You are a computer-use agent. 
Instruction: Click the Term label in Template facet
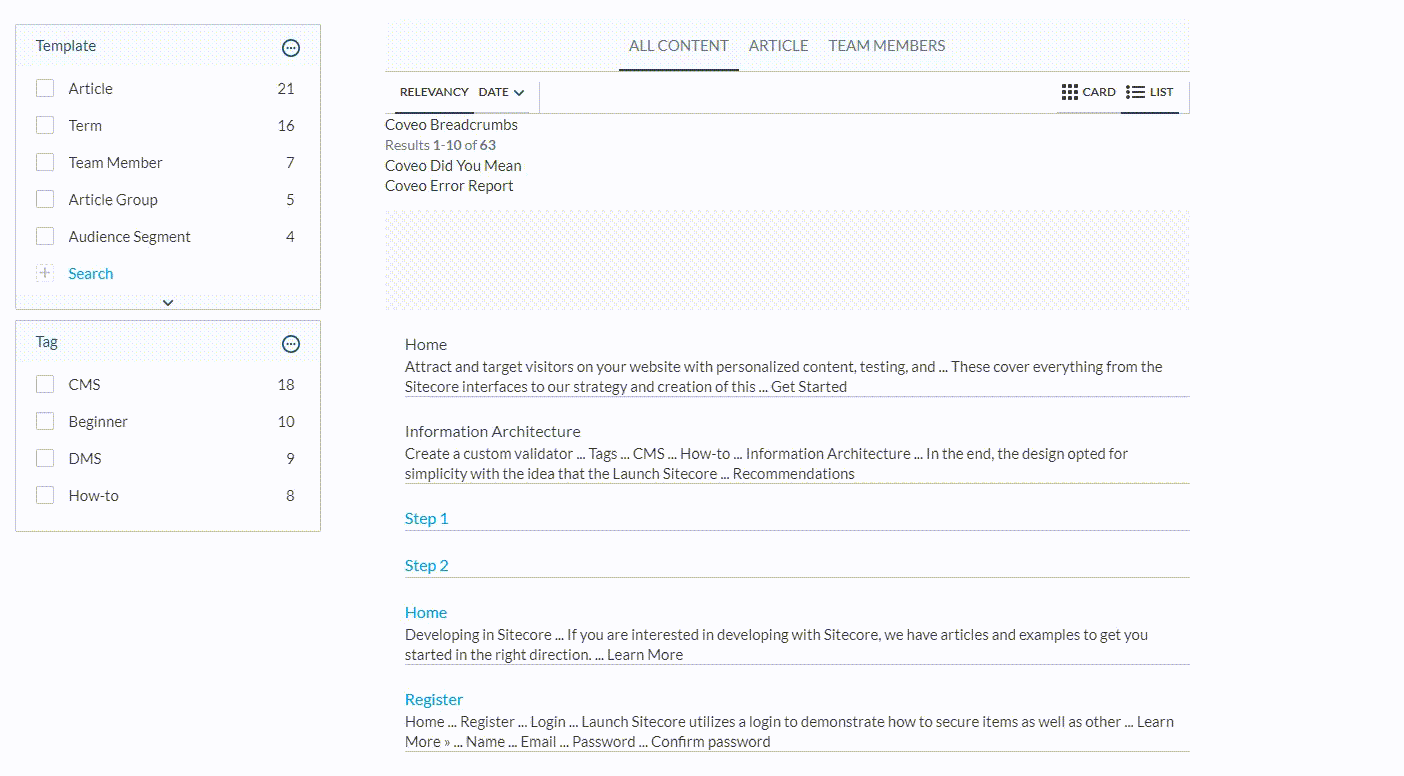click(85, 126)
